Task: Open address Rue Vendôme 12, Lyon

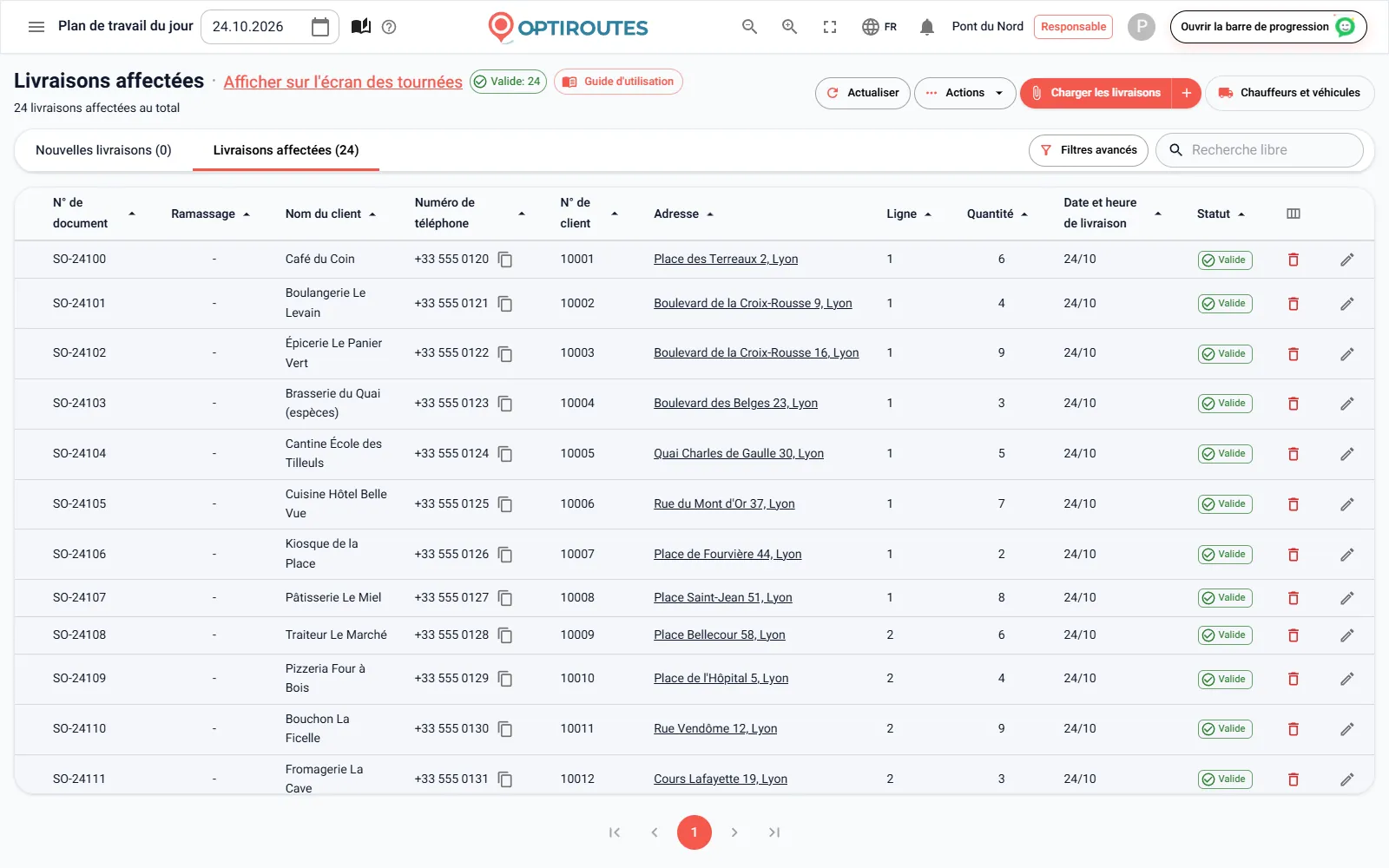Action: (715, 729)
